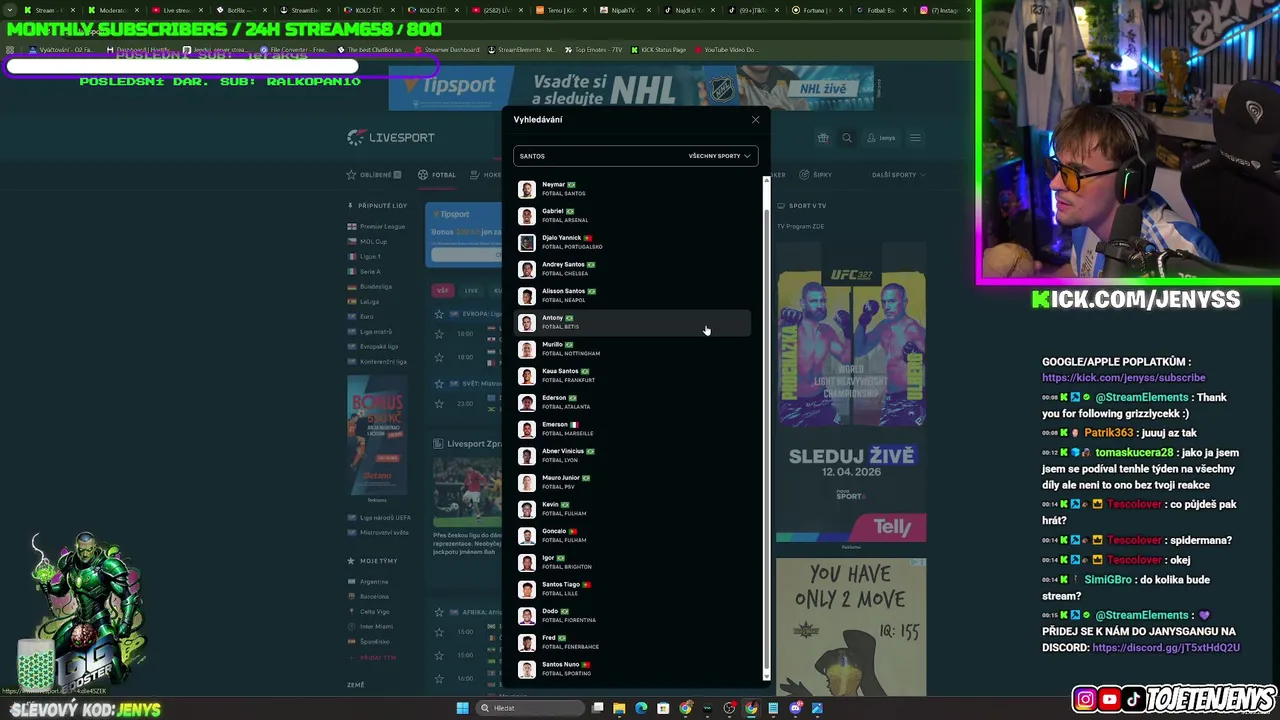This screenshot has width=1280, height=720.
Task: Open the Streamer Dashboard bookmark
Action: coord(446,50)
